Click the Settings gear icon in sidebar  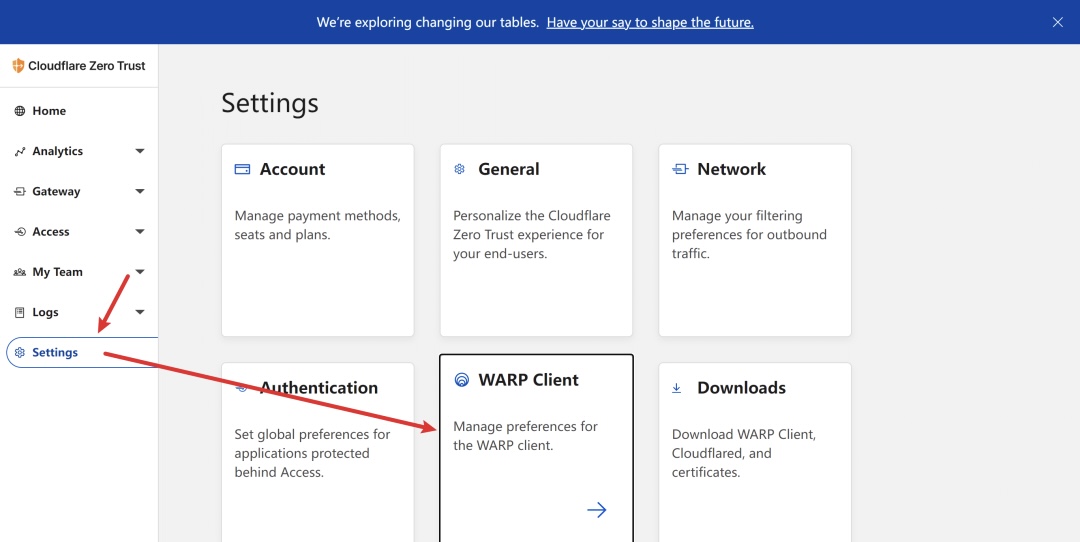point(19,353)
